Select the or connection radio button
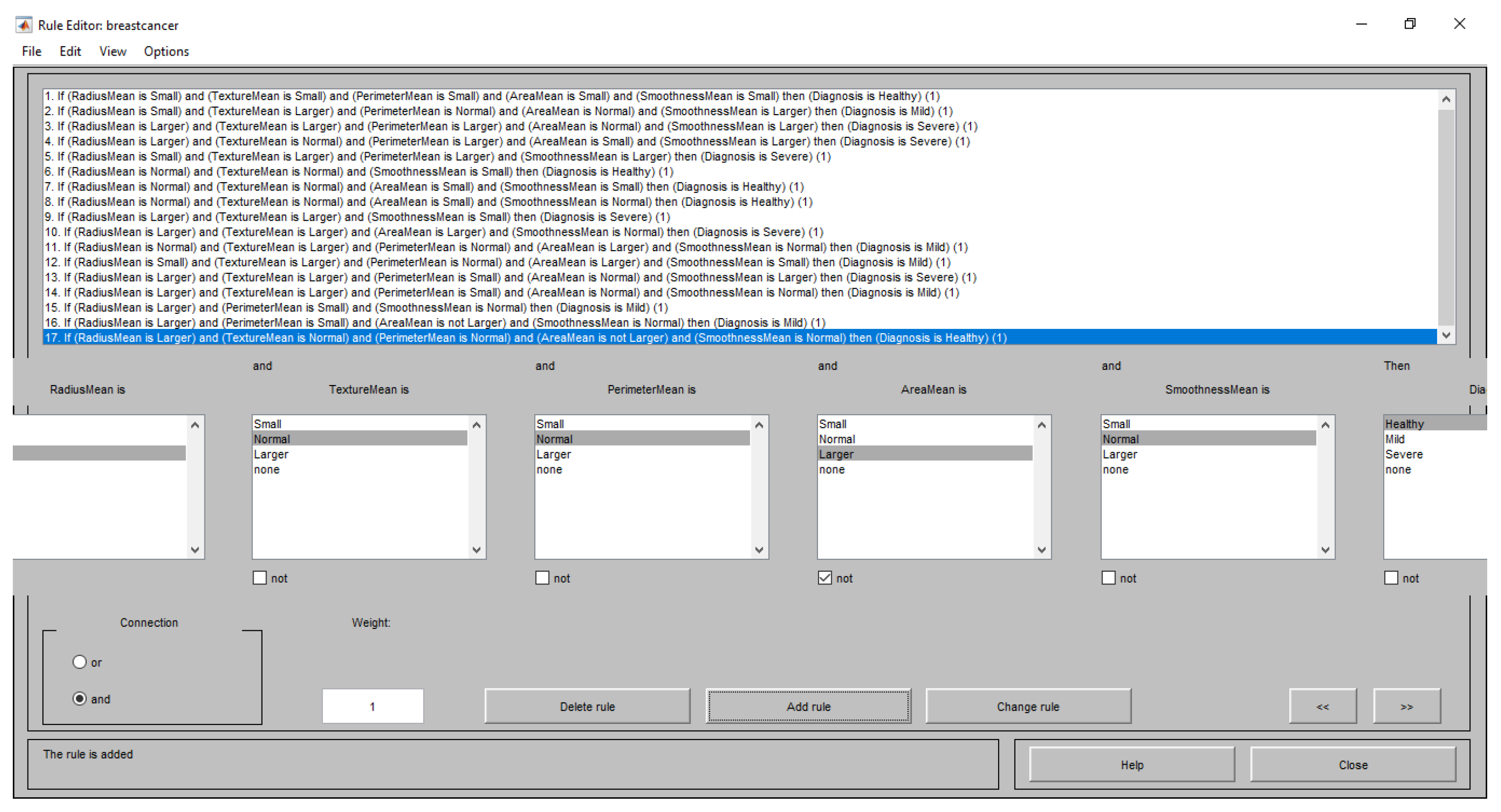This screenshot has height=812, width=1501. (80, 662)
